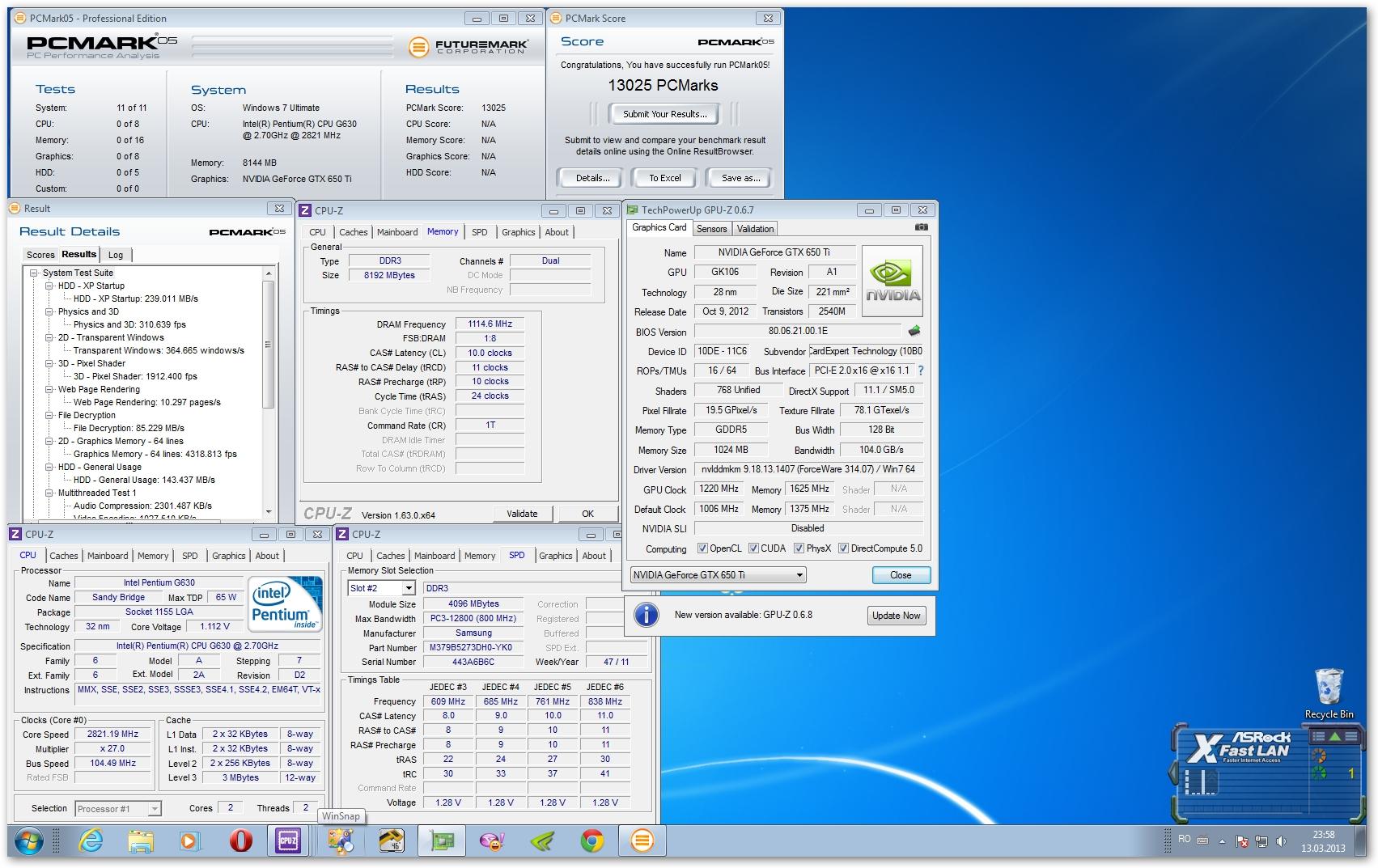Click the NVIDIA logo in GPU-Z
The height and width of the screenshot is (868, 1378).
893,280
